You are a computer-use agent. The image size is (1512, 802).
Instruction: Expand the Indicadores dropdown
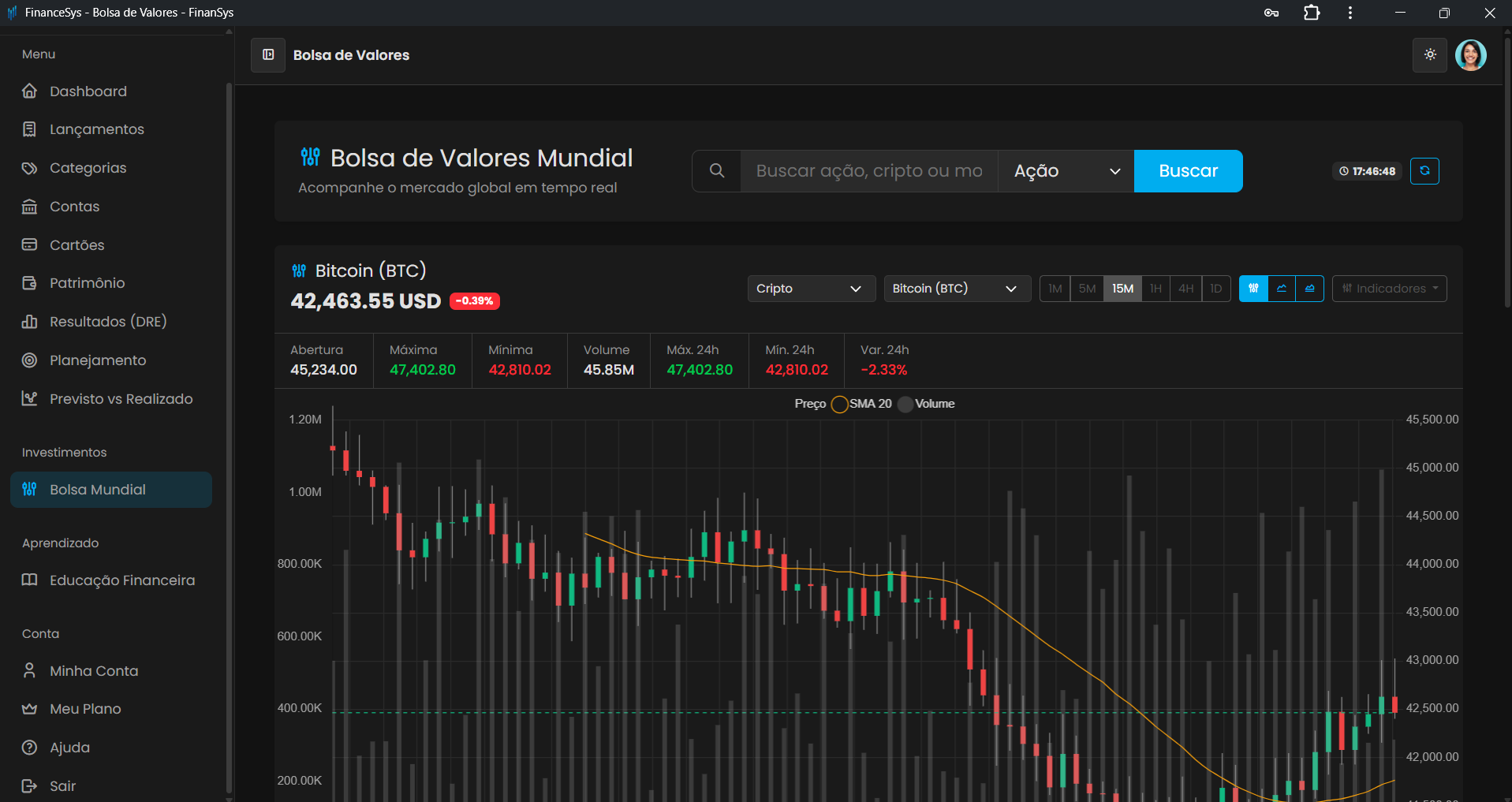[1388, 288]
